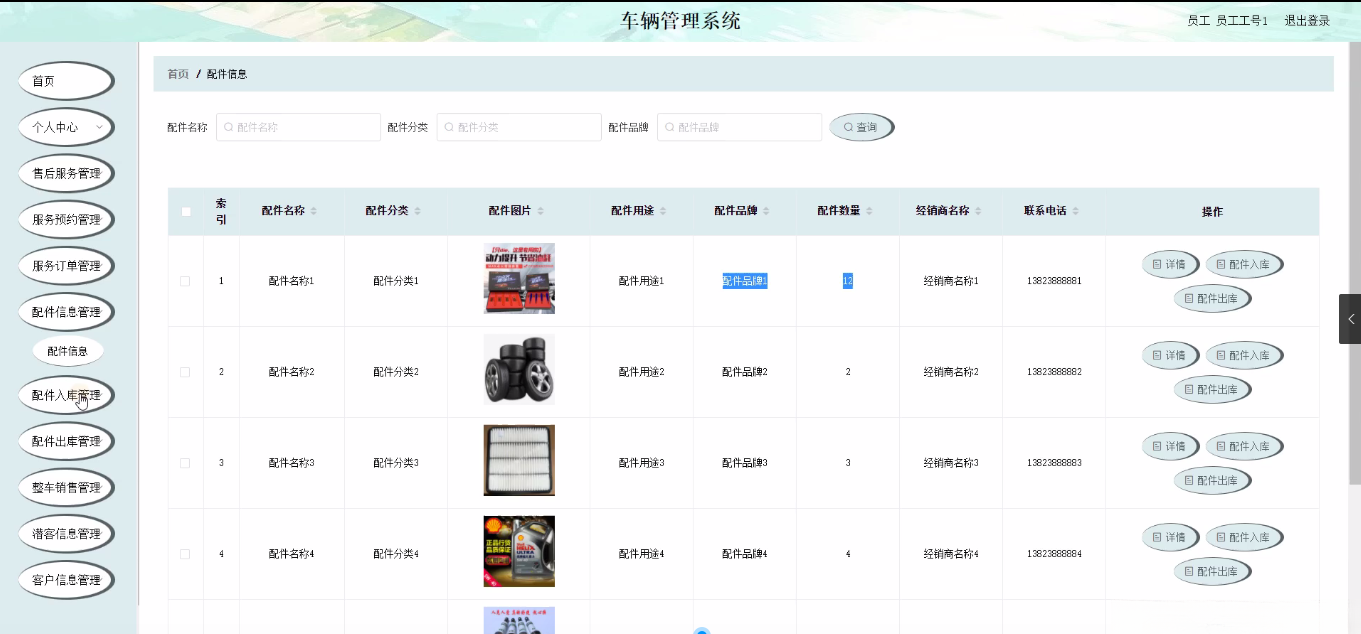Click 配件出库 for 配件名称4 row
1361x634 pixels.
[1212, 571]
